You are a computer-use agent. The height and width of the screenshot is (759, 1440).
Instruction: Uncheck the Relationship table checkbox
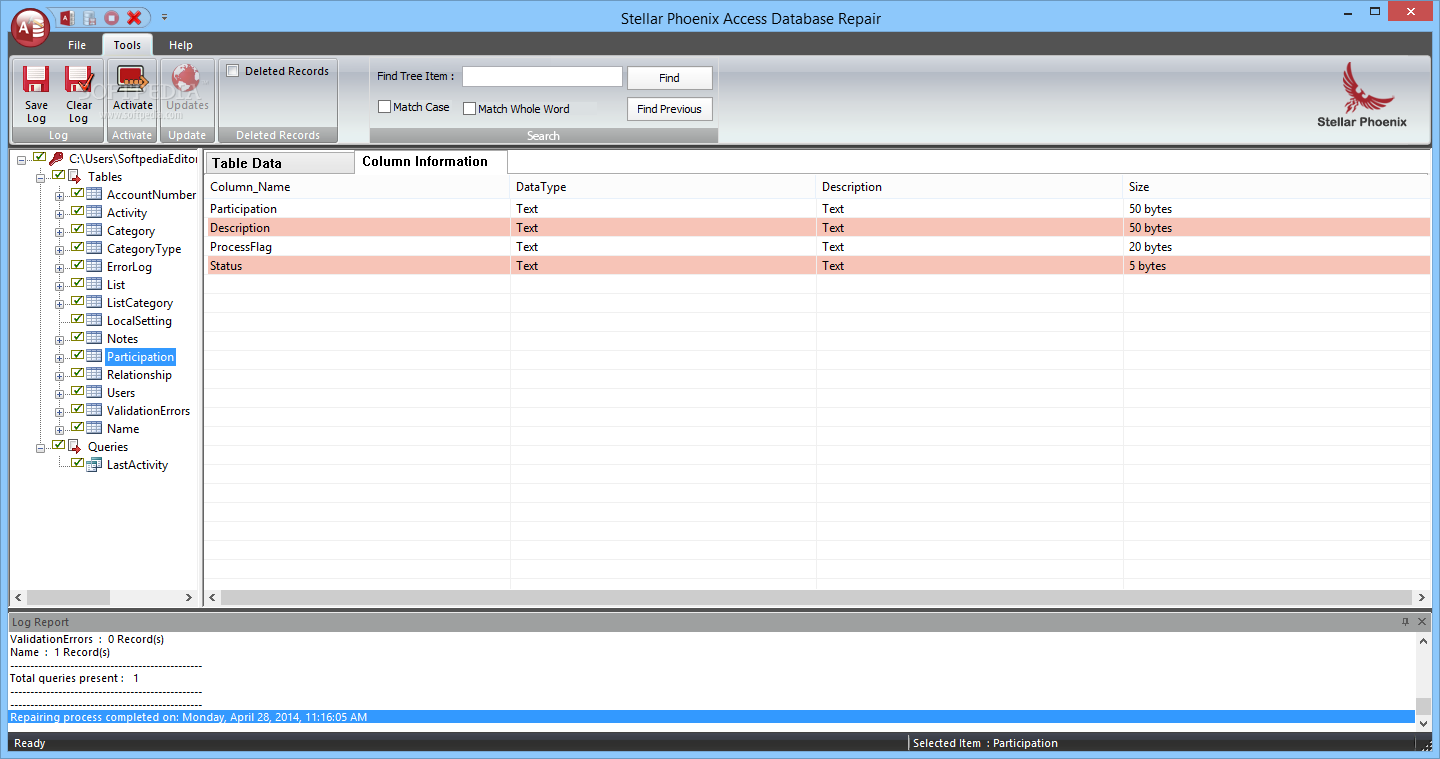point(77,374)
